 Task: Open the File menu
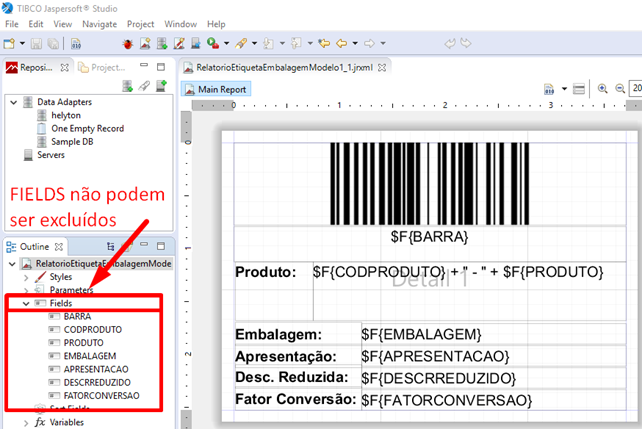point(11,24)
